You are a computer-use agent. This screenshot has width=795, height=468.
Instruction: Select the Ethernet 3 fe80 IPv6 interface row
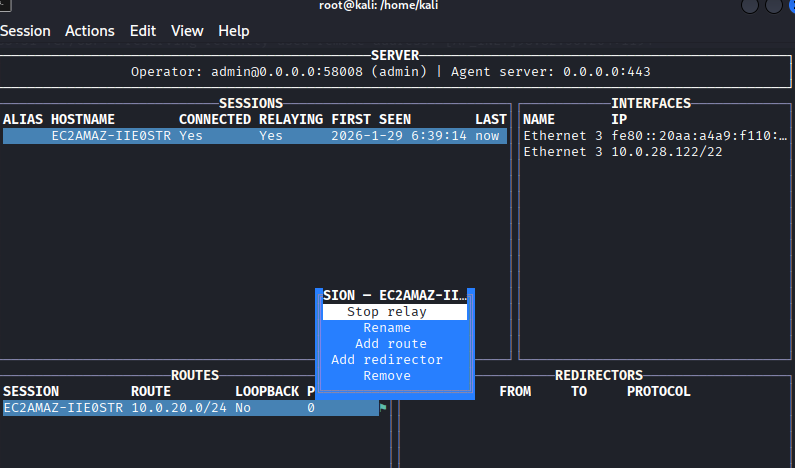coord(656,136)
